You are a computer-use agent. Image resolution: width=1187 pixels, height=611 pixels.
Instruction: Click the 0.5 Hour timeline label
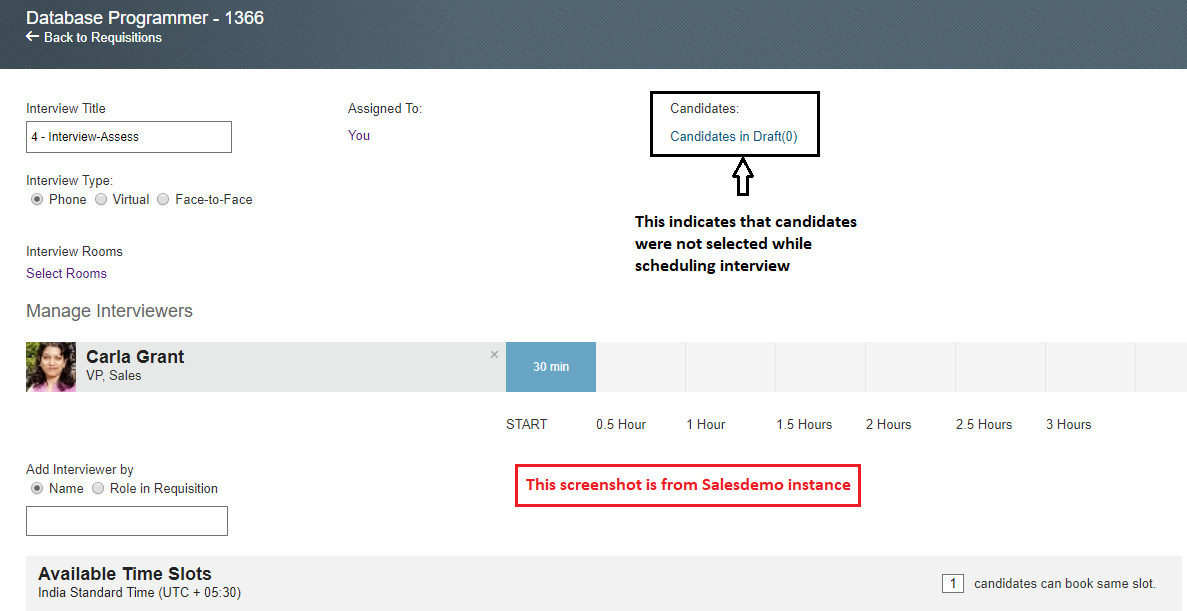pos(622,425)
